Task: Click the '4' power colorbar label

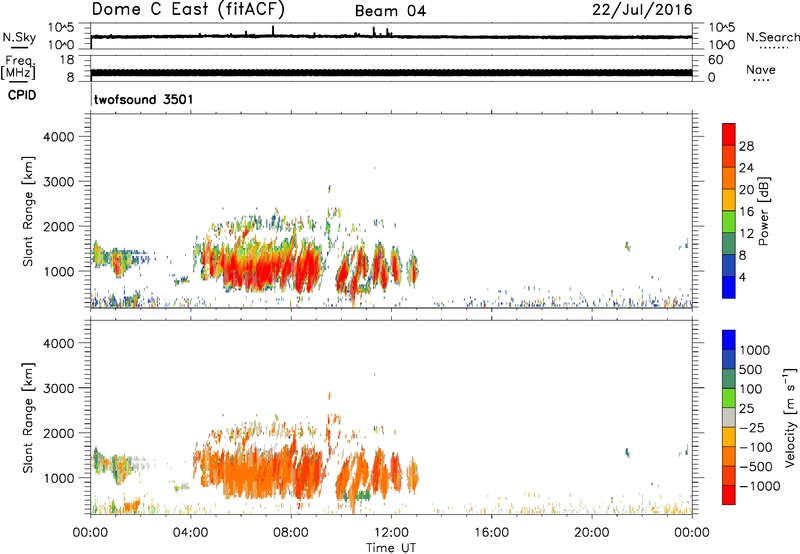Action: point(743,278)
